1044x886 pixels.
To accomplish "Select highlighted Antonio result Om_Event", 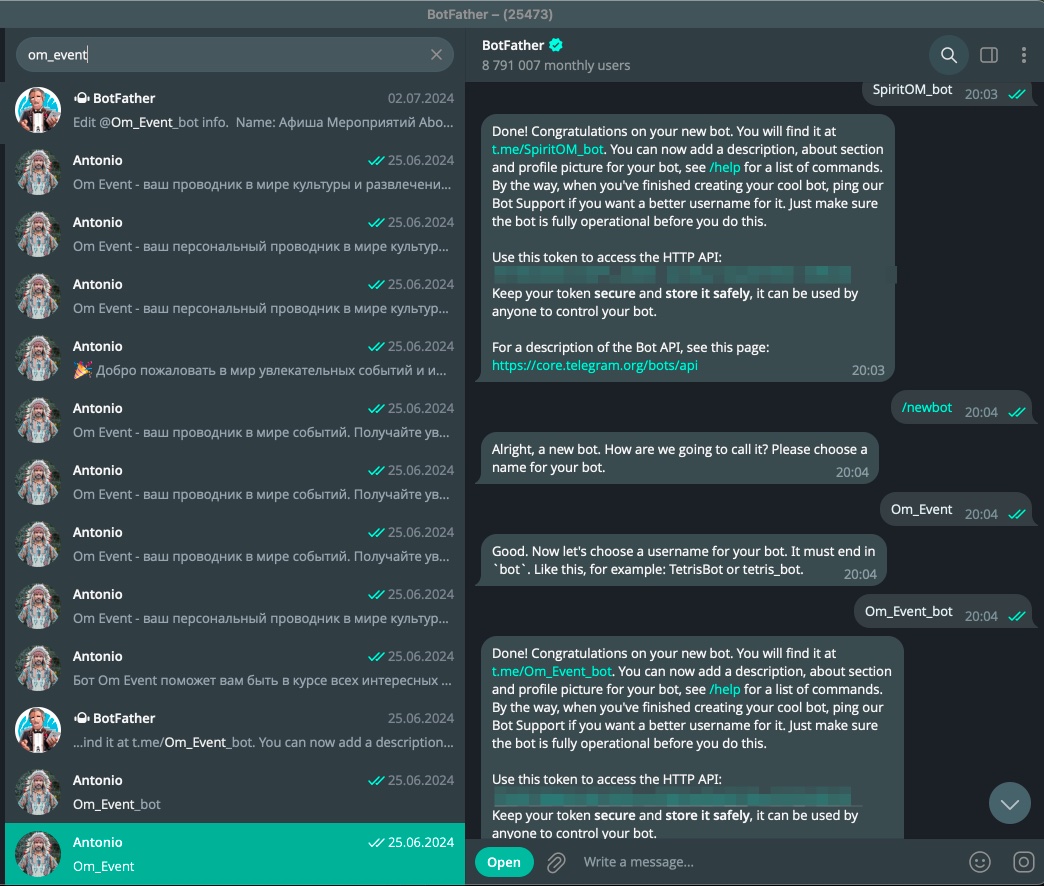I will pyautogui.click(x=234, y=854).
